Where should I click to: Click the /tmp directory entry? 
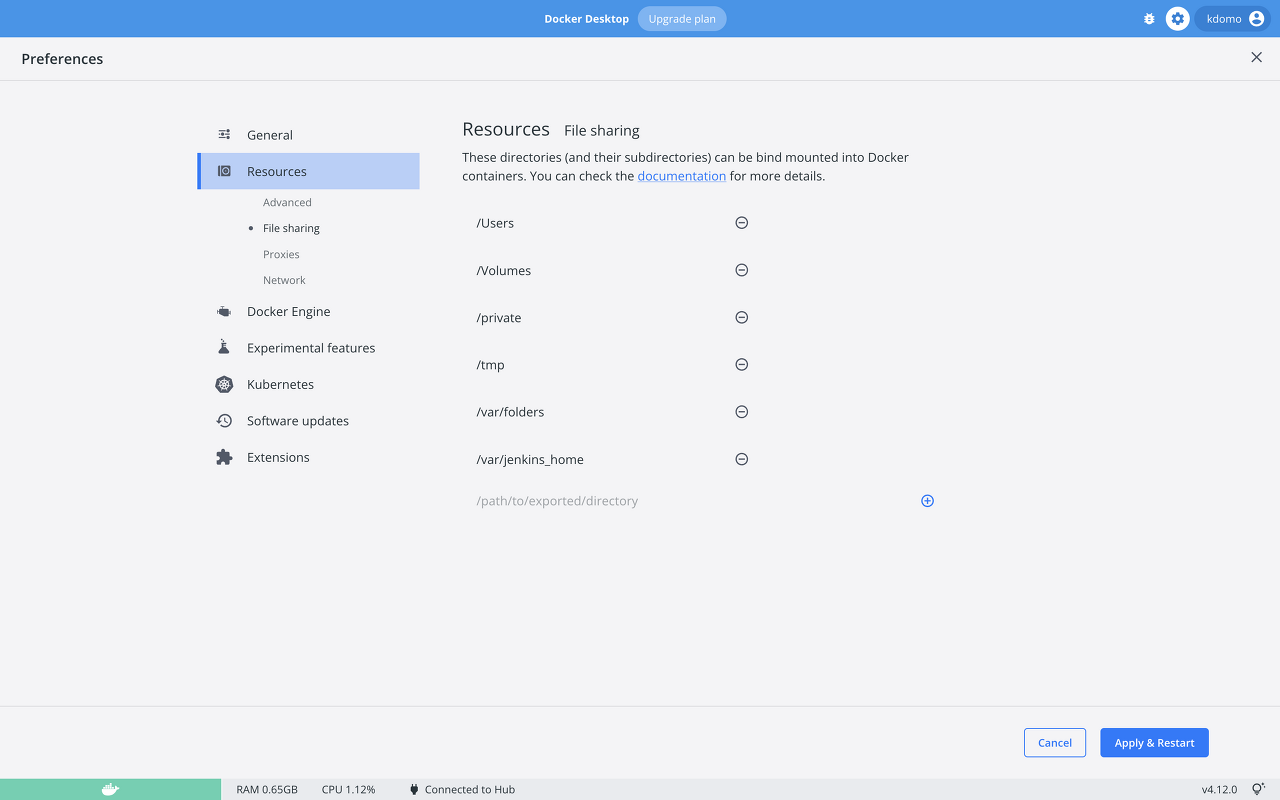[x=491, y=365]
